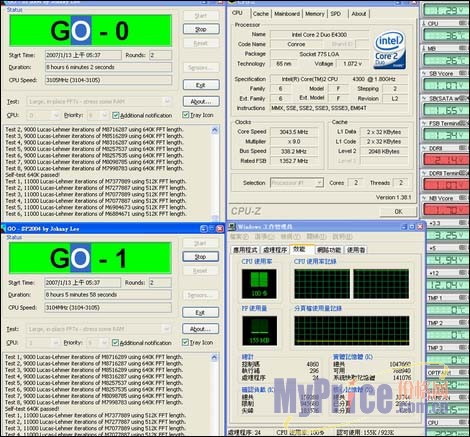Toggle Tray Icon checkbox in the GO-0 window

pos(186,115)
